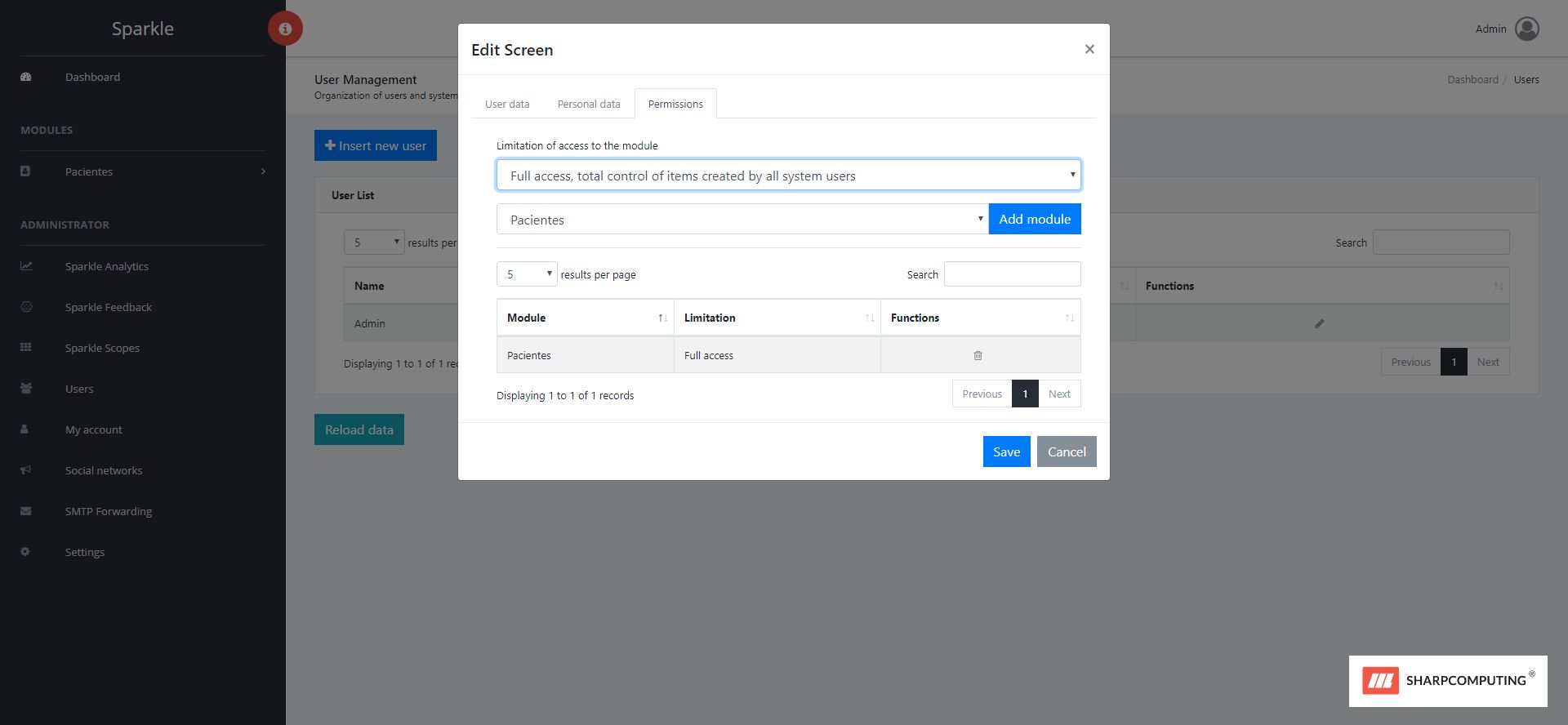Expand the Pacientes sidebar menu
Viewport: 1568px width, 725px height.
(x=143, y=171)
